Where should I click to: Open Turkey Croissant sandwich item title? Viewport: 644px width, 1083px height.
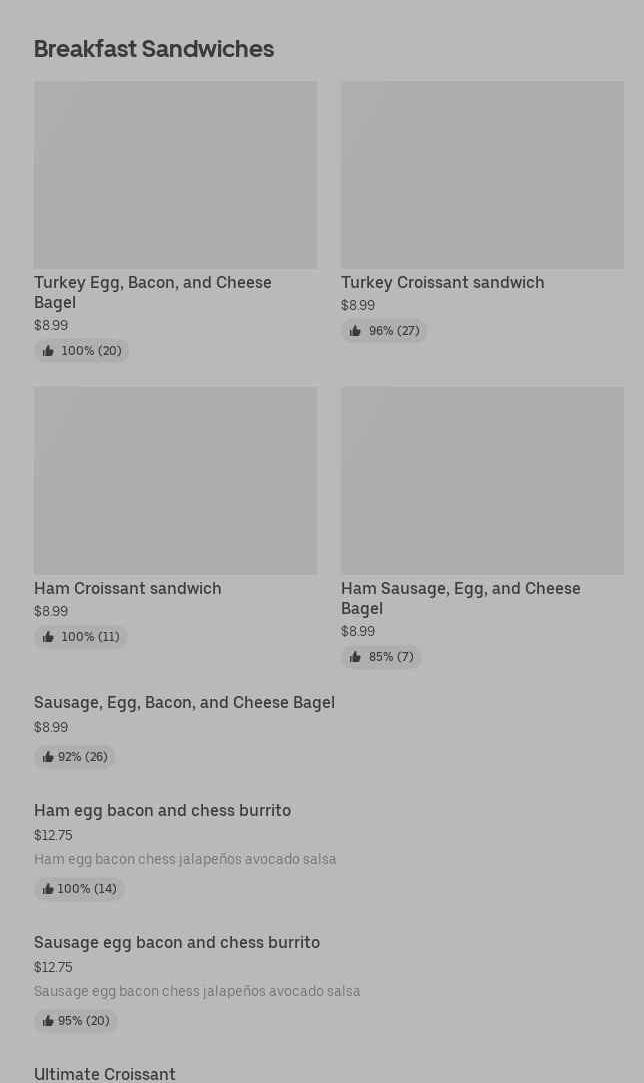pos(442,283)
